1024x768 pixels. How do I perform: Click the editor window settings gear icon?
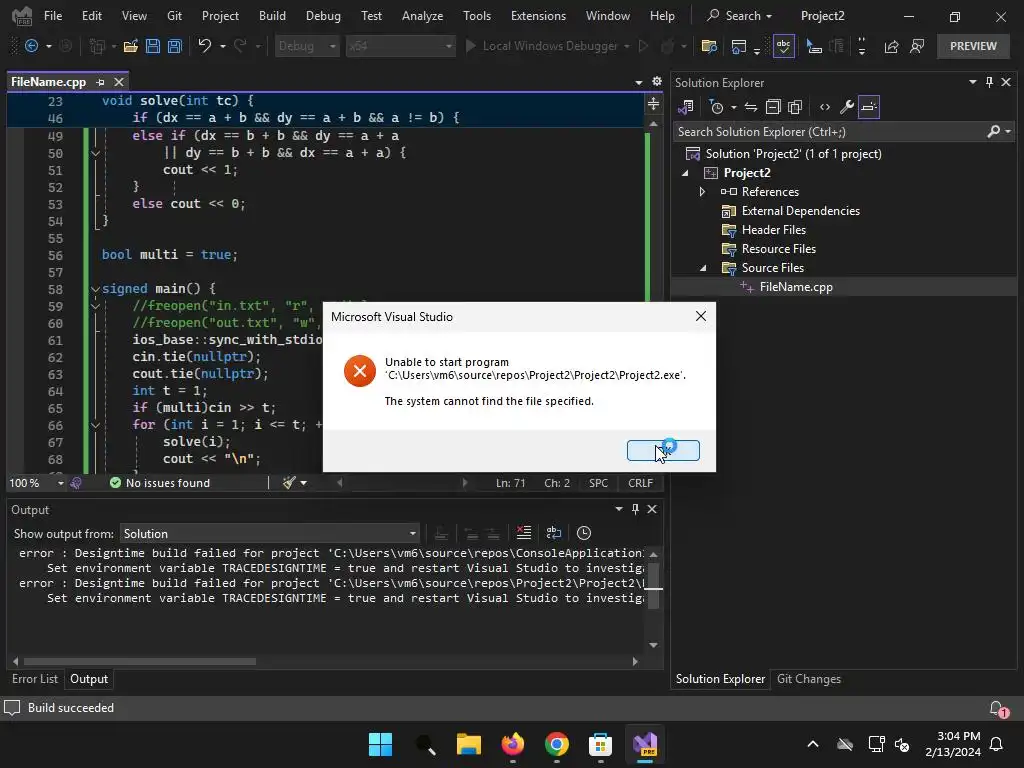(657, 82)
